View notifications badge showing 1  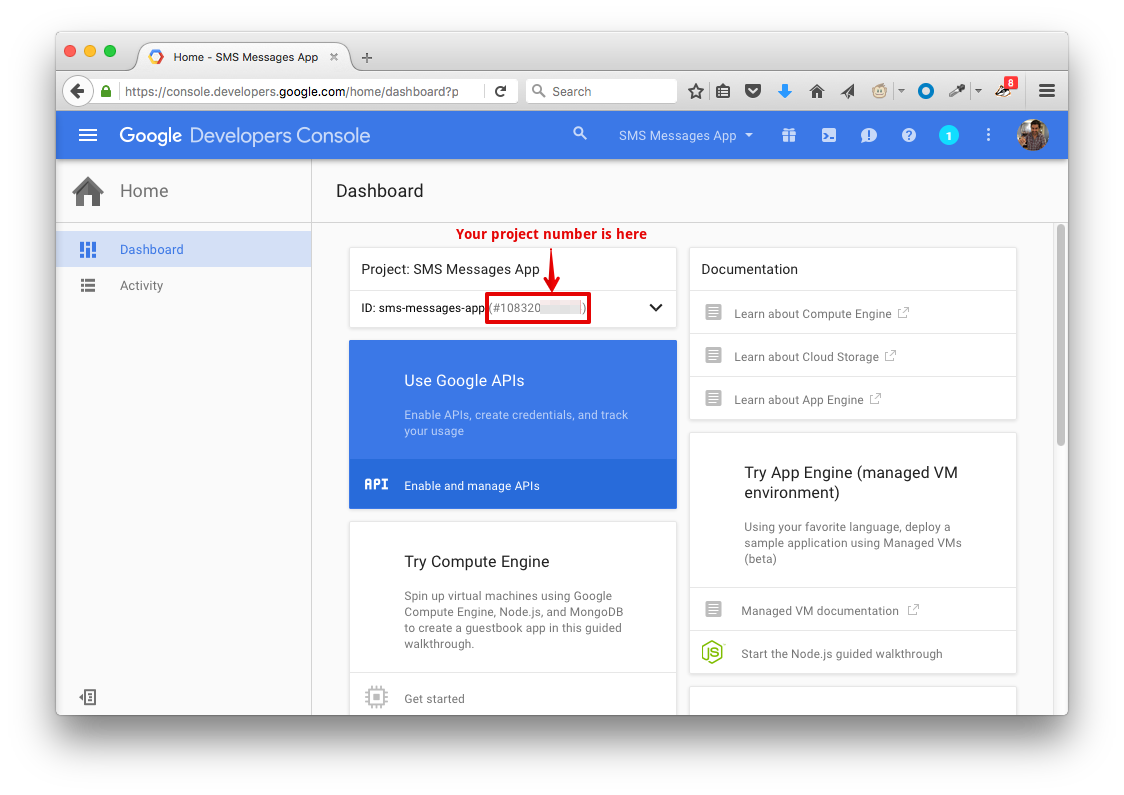pyautogui.click(x=948, y=135)
